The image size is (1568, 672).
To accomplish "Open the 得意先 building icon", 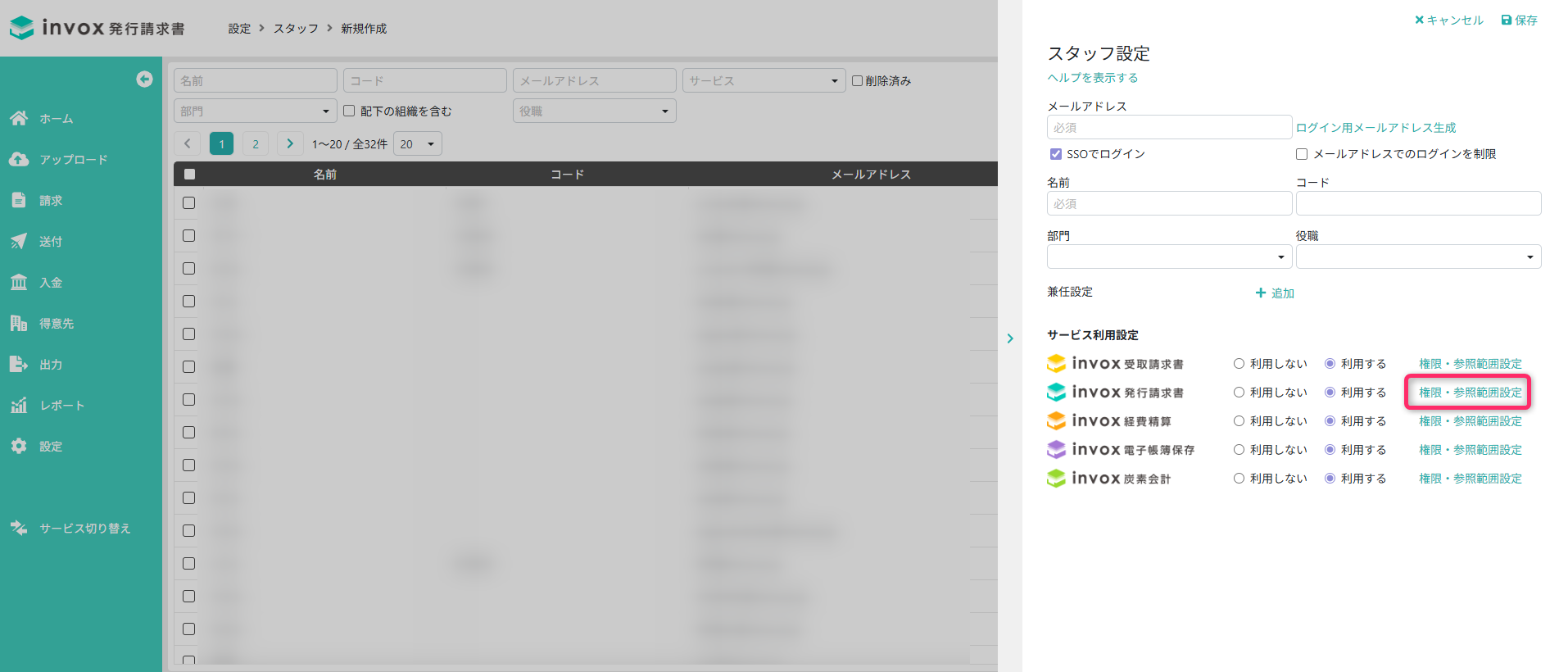I will [19, 323].
